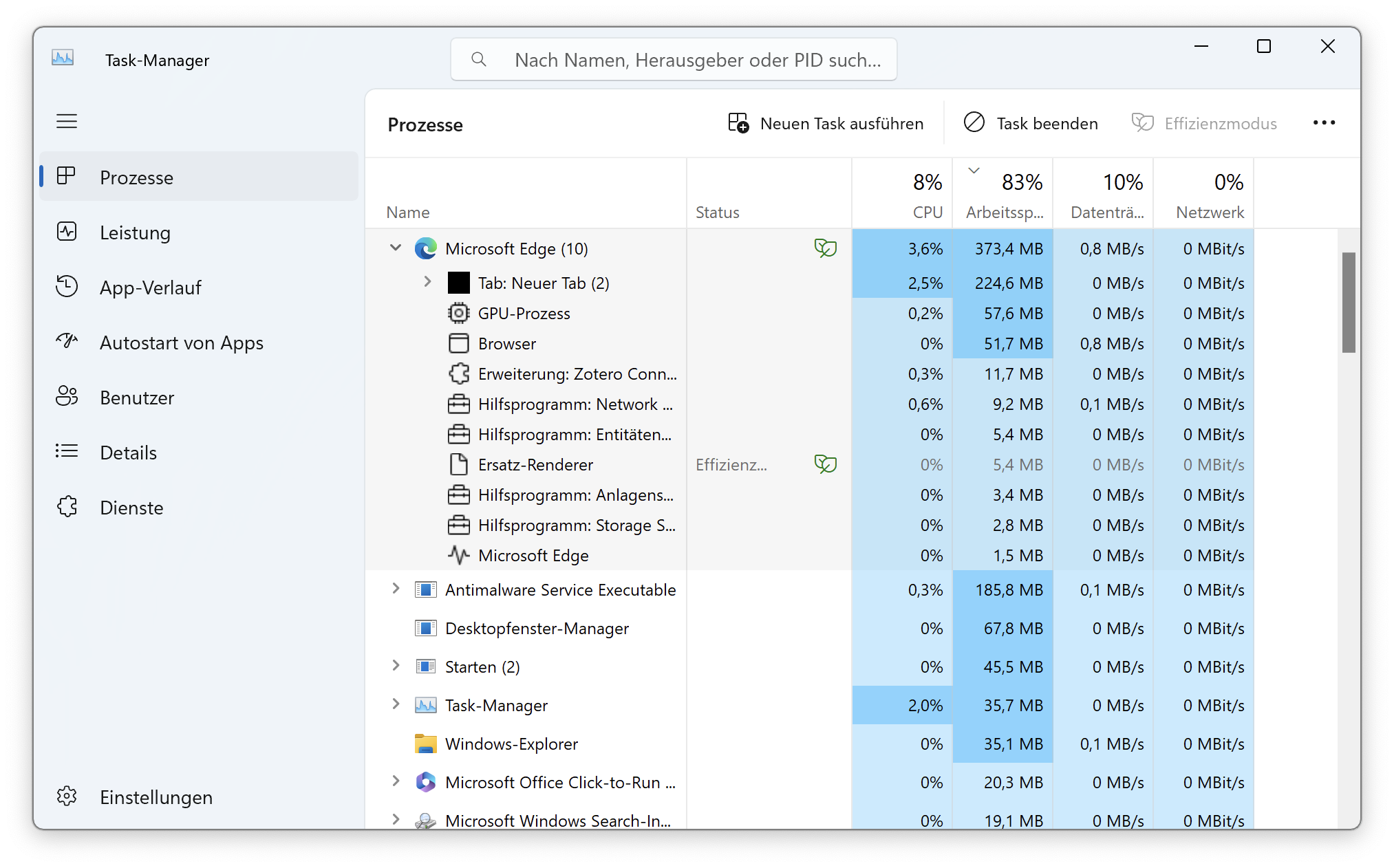Screen dimensions: 1394x868
Task: Click the efficiency leaf on Ersatz-Renderer row
Action: pos(826,464)
